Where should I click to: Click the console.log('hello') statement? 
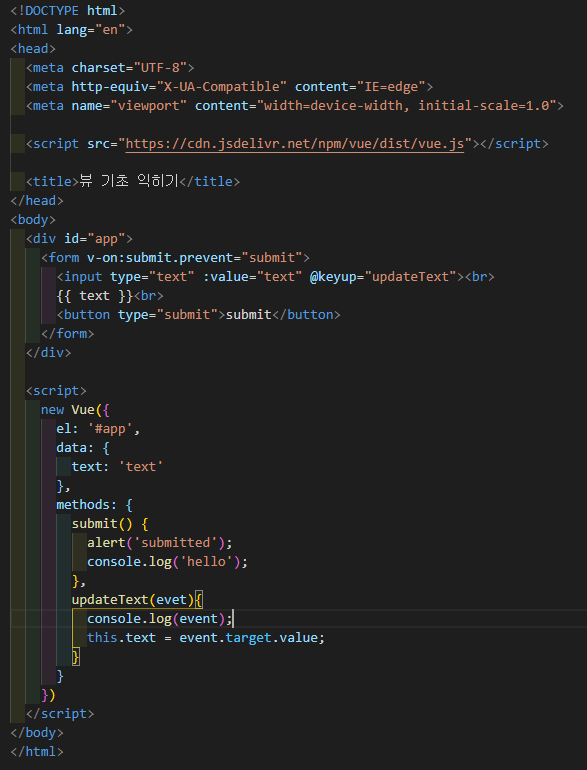(168, 562)
